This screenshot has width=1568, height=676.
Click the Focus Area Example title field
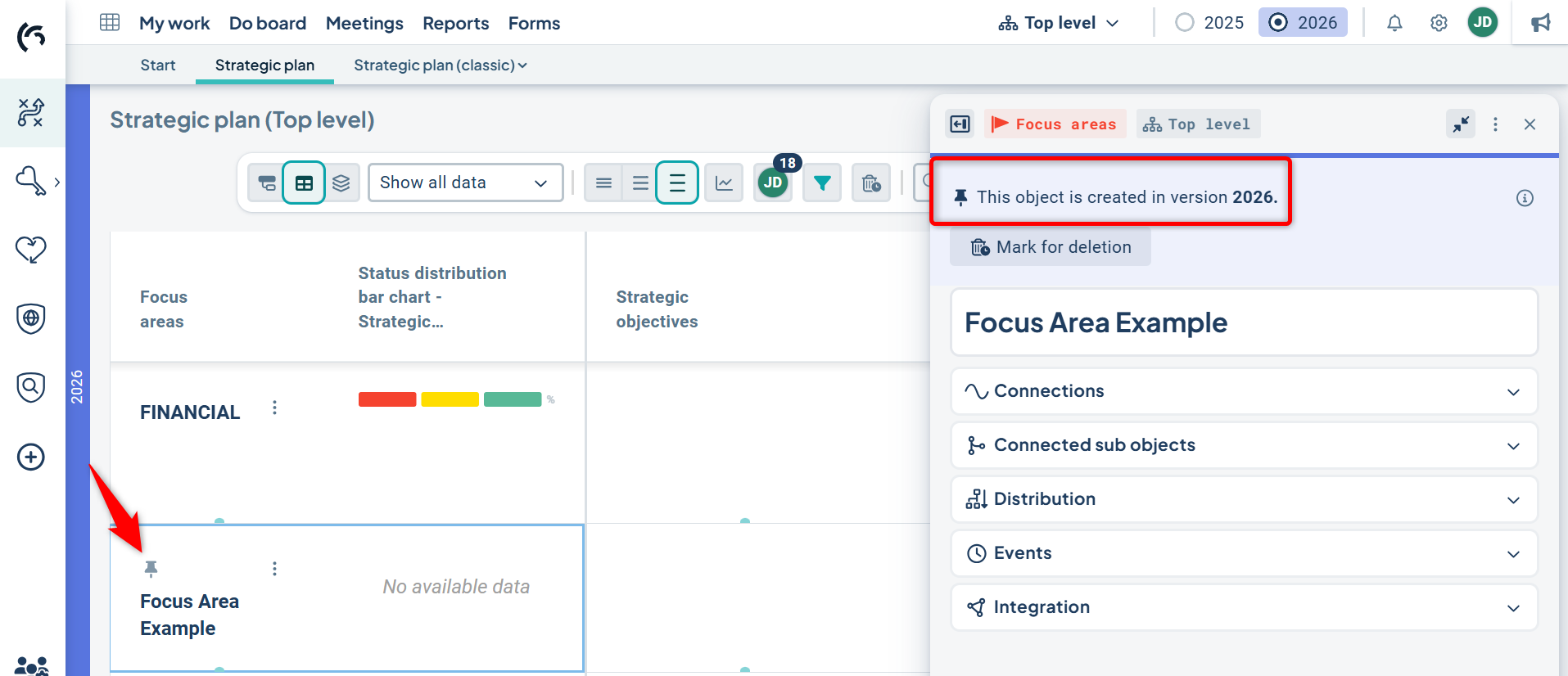[1243, 322]
